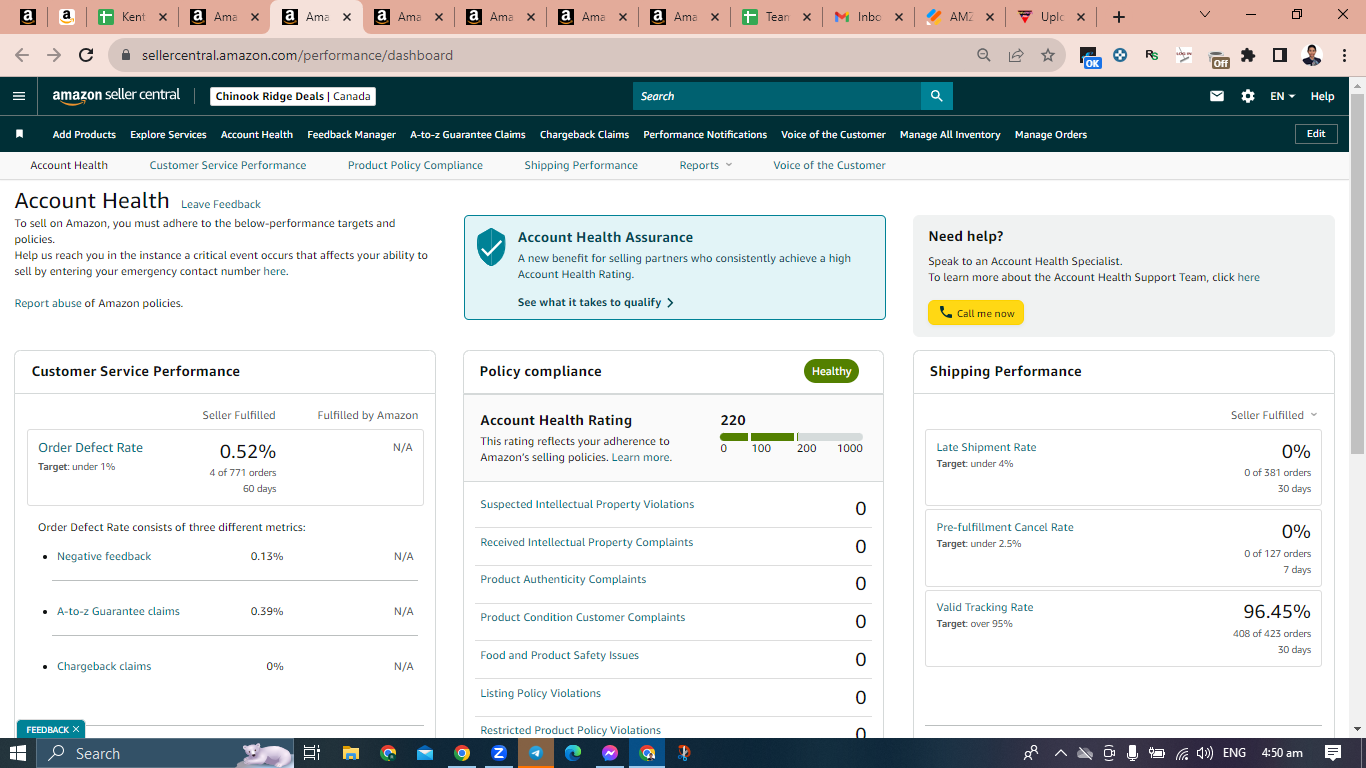Switch to the Inbox browser tab
The width and height of the screenshot is (1366, 768).
pos(868,17)
